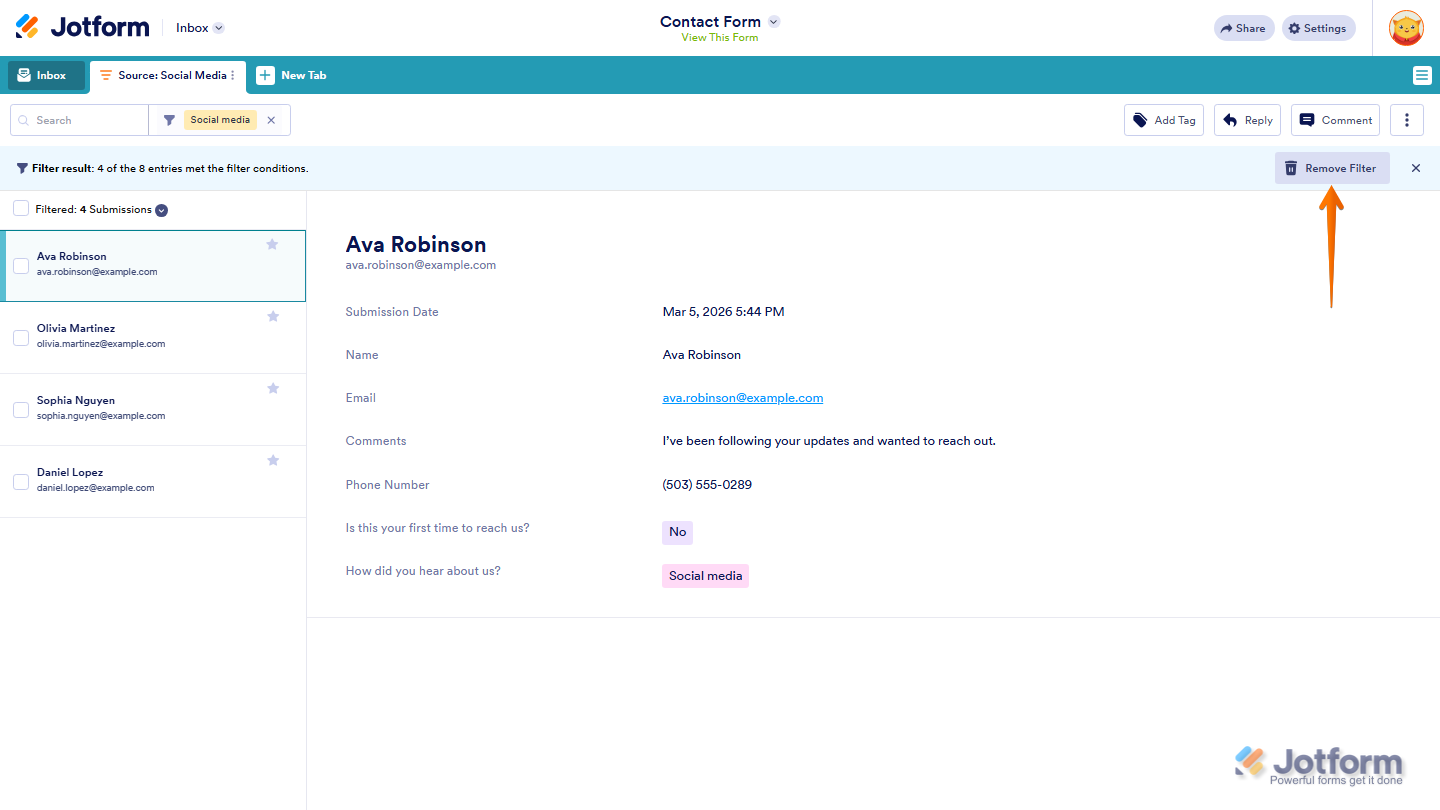Click the three-dot more options icon beside Comment
Viewport: 1440px width, 810px height.
point(1406,119)
